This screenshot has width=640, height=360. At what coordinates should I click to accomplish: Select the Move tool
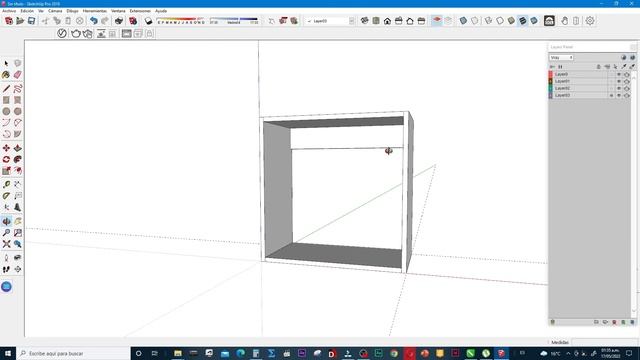(x=6, y=148)
